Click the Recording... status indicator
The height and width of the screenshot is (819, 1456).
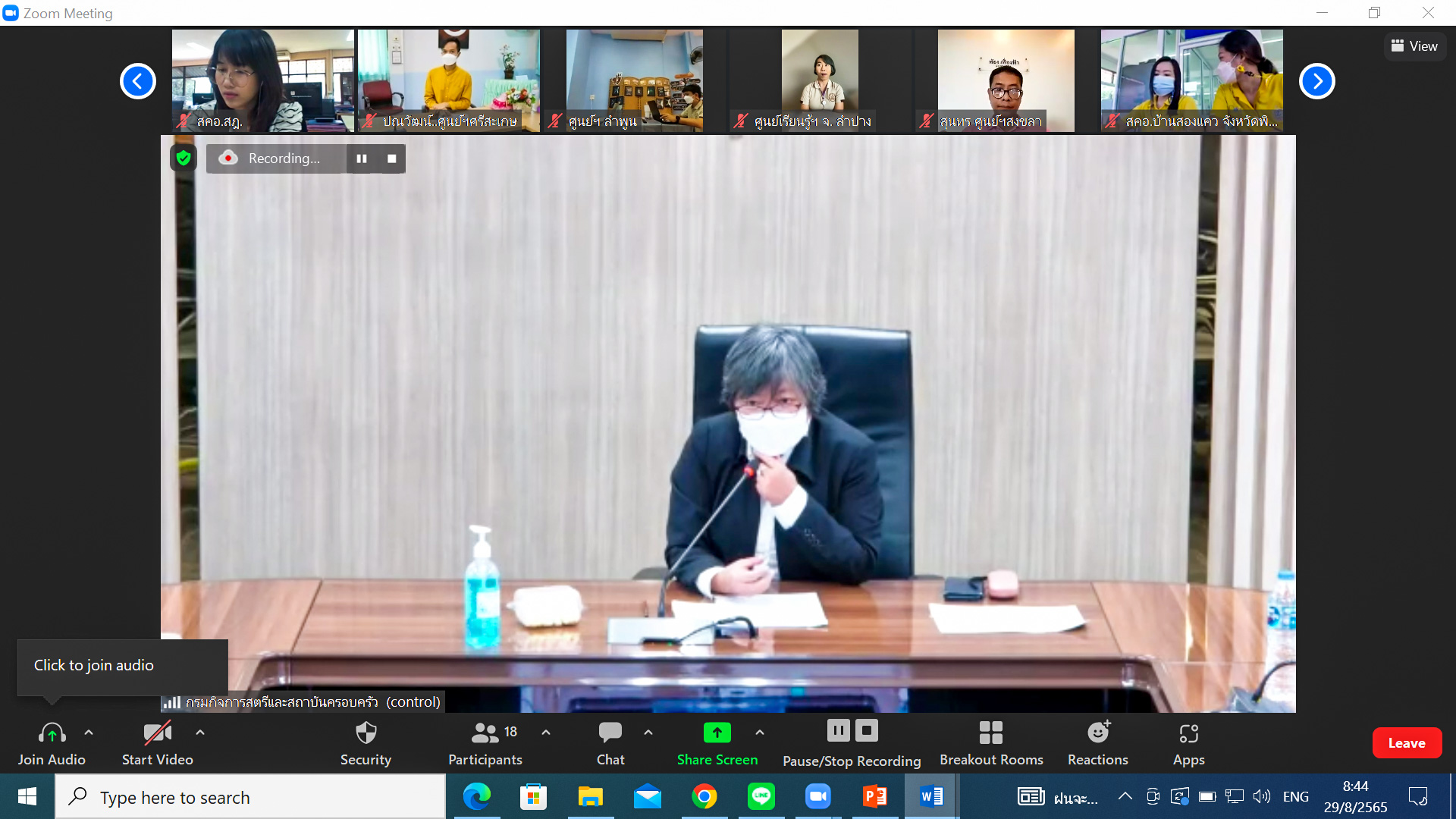pyautogui.click(x=276, y=158)
